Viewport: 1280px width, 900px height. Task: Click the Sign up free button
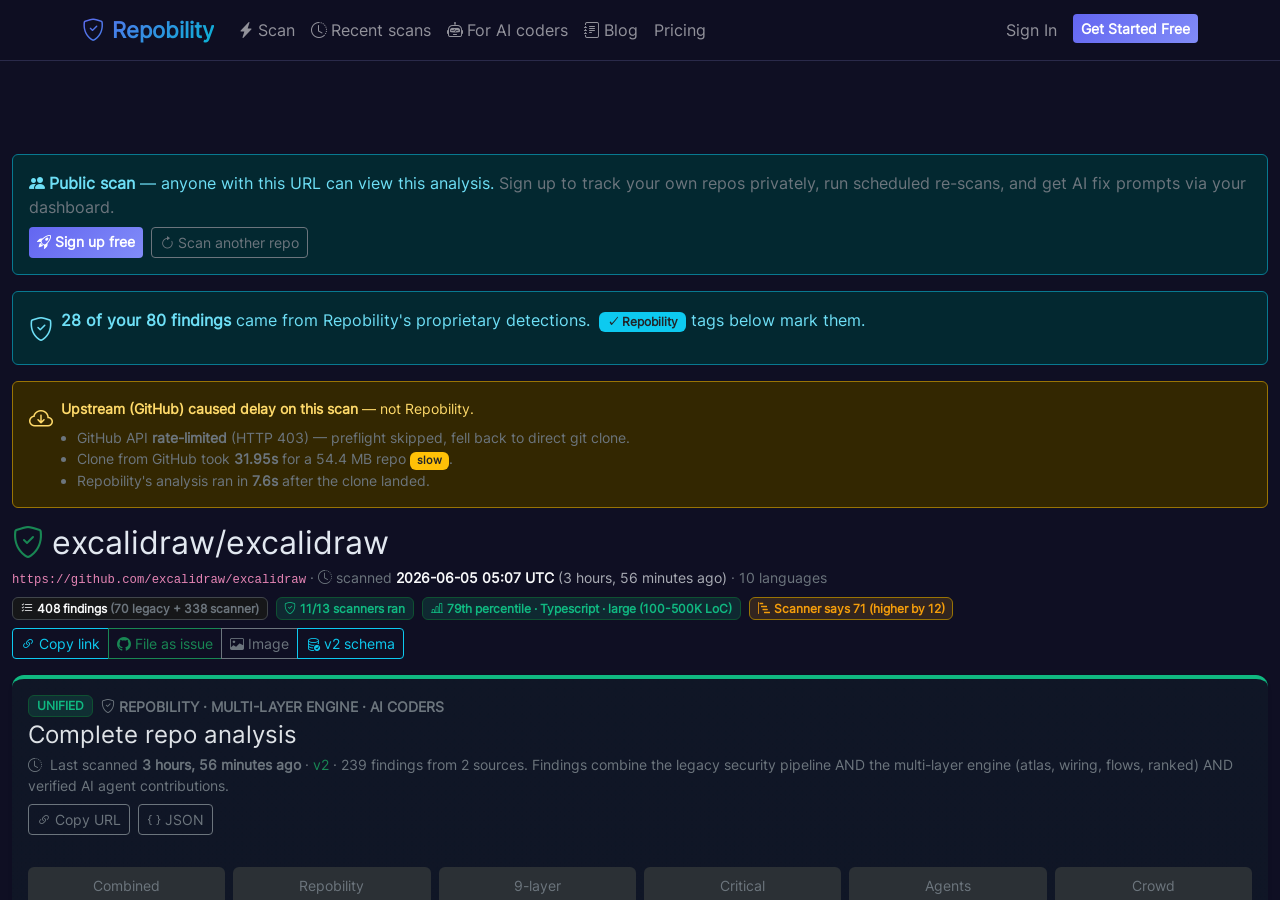(x=86, y=242)
